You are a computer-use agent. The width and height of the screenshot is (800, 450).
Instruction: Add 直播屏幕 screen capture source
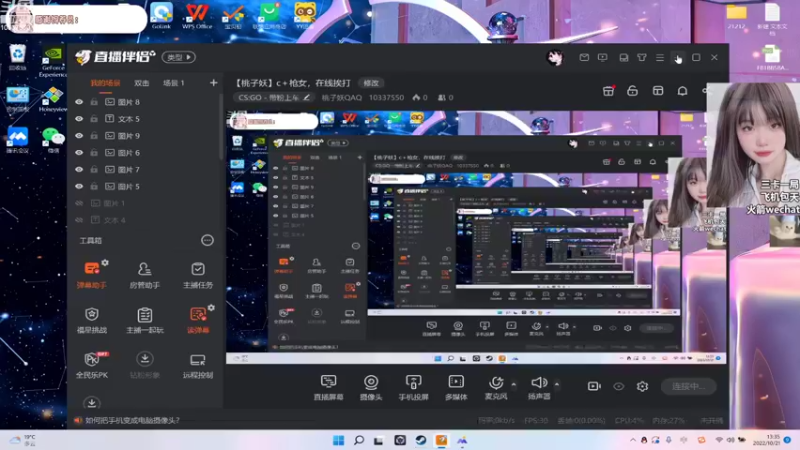click(x=328, y=387)
